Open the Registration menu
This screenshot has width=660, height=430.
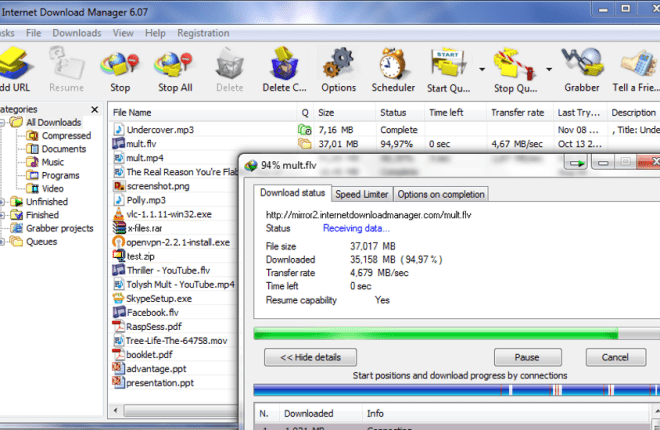tap(203, 33)
